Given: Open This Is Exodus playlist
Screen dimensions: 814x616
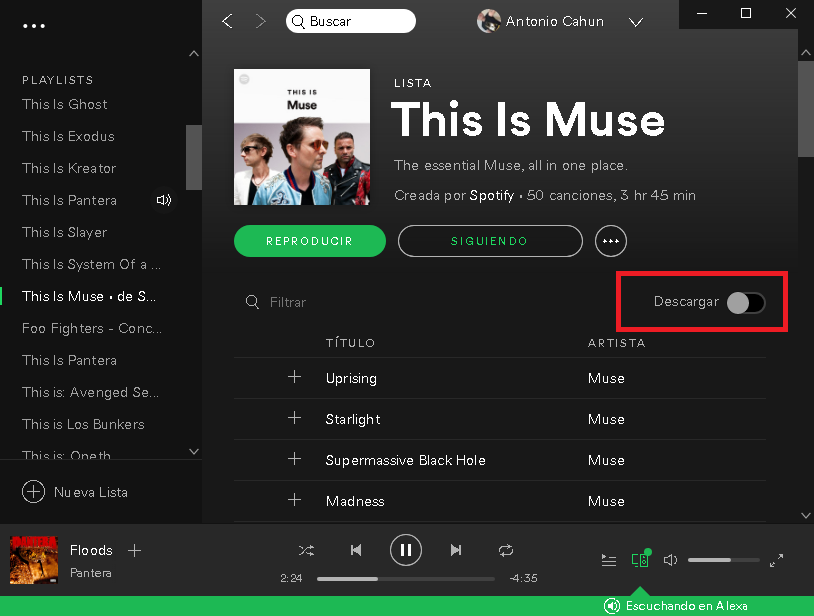Looking at the screenshot, I should [x=68, y=136].
